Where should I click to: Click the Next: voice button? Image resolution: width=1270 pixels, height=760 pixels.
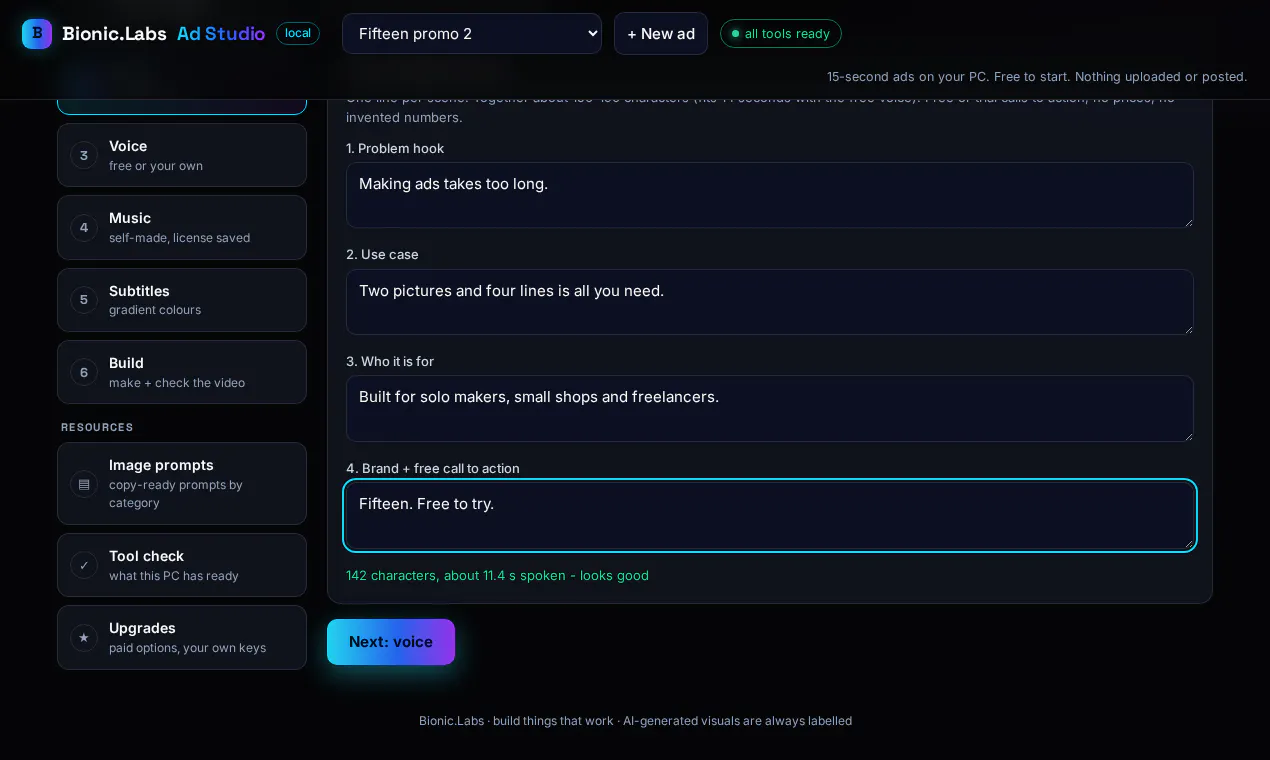click(x=391, y=642)
